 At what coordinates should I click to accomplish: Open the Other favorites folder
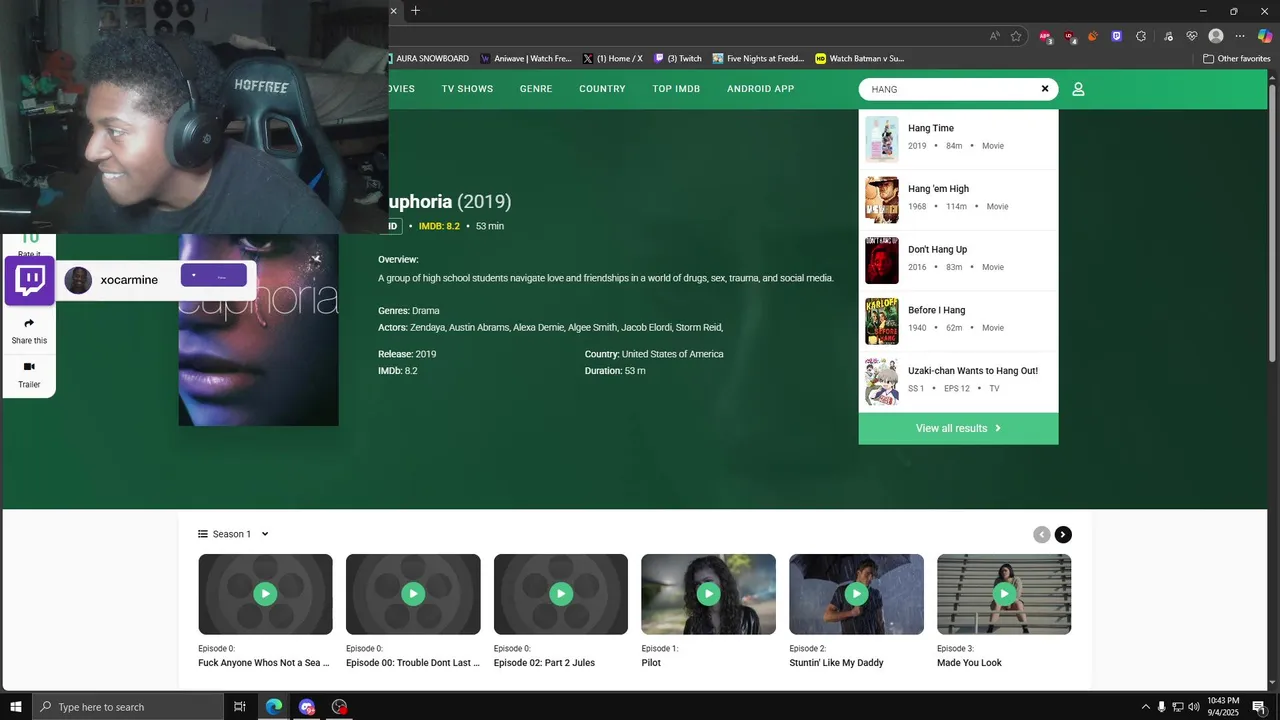point(1236,58)
